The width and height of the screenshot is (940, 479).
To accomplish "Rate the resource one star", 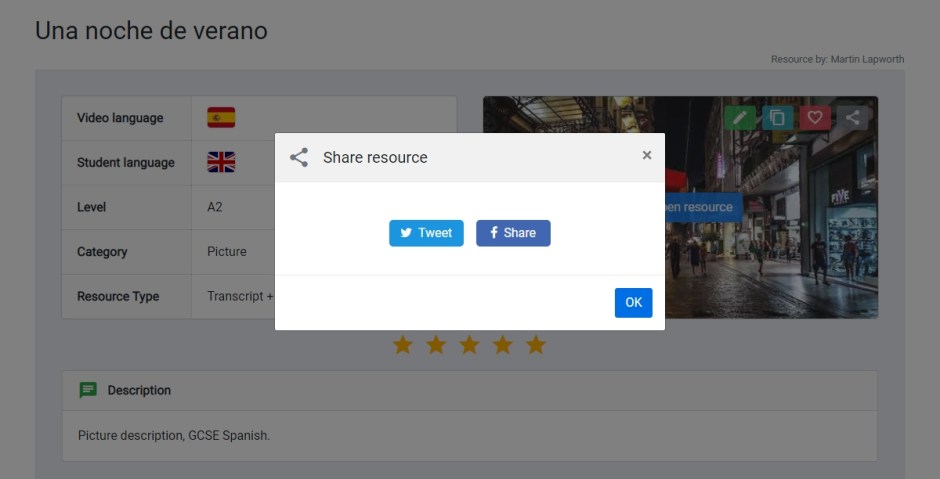I will [x=402, y=345].
